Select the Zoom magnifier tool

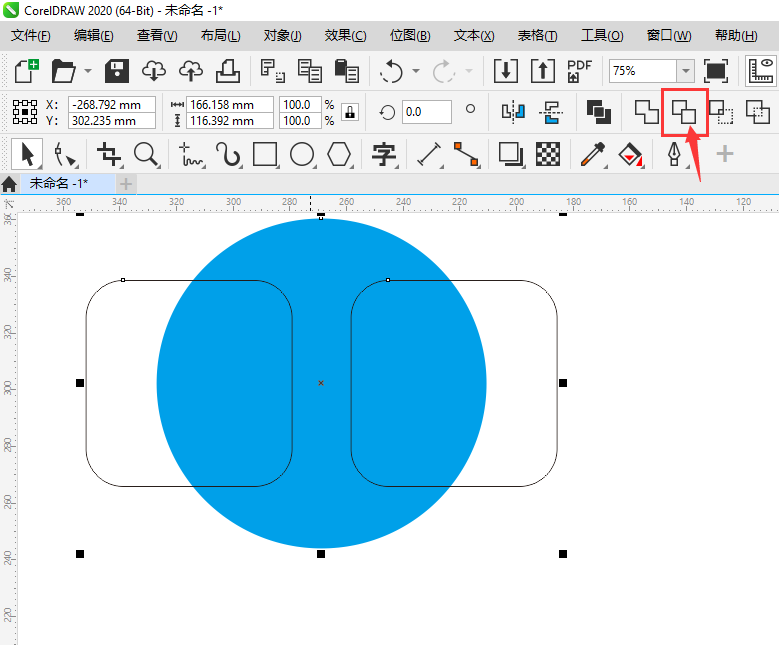pyautogui.click(x=147, y=155)
